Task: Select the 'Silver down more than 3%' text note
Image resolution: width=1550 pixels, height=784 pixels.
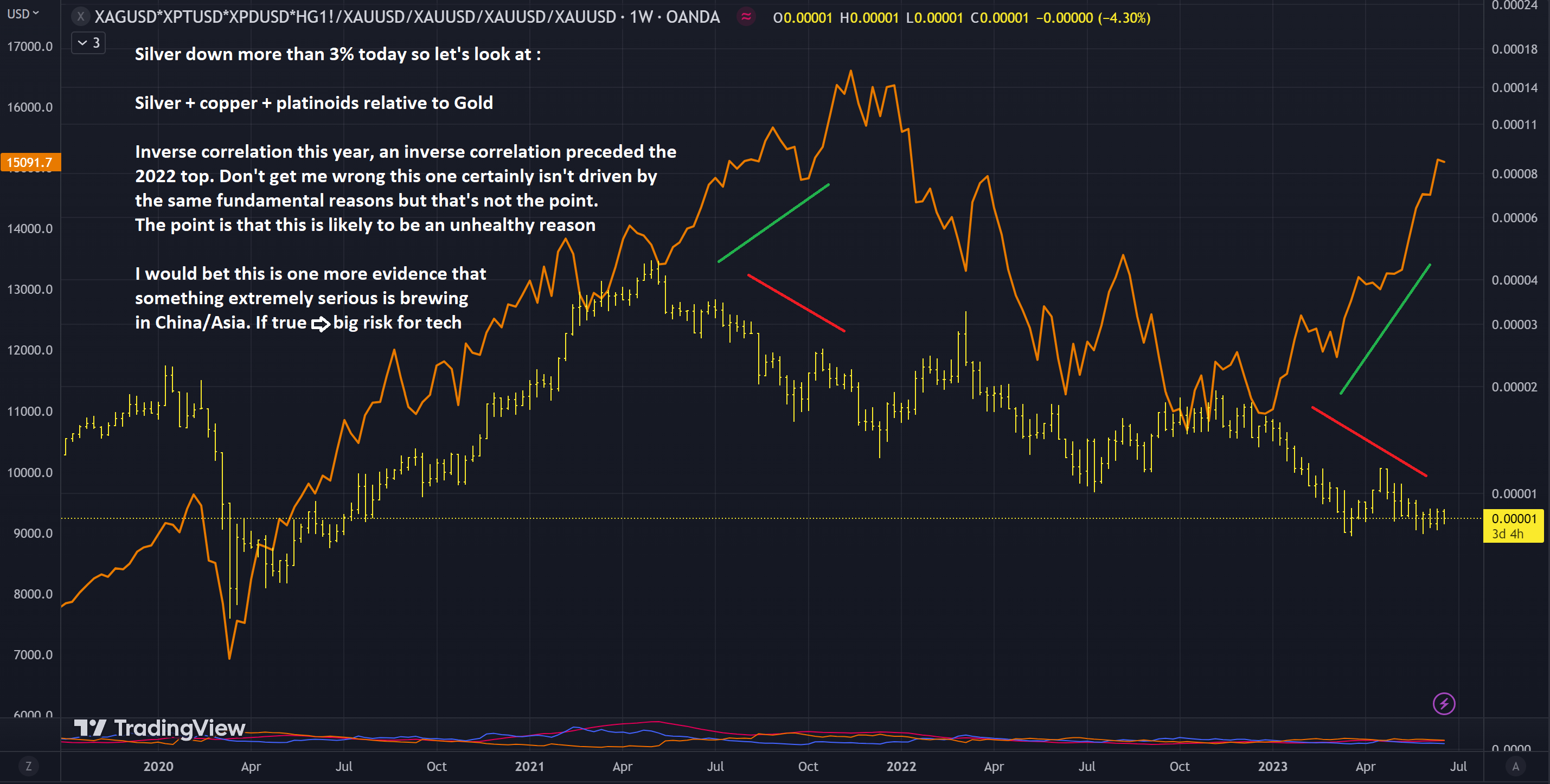Action: pyautogui.click(x=337, y=54)
